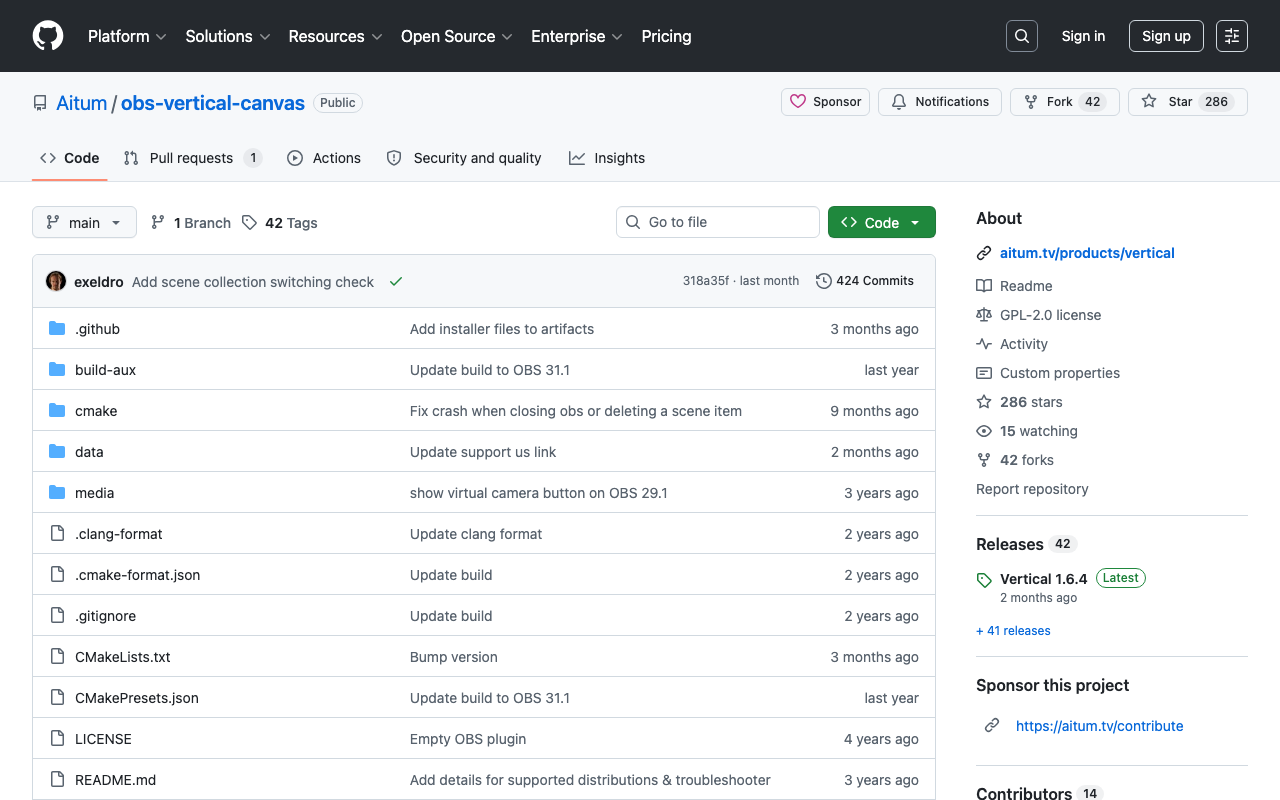Expand the Solutions menu

point(228,36)
